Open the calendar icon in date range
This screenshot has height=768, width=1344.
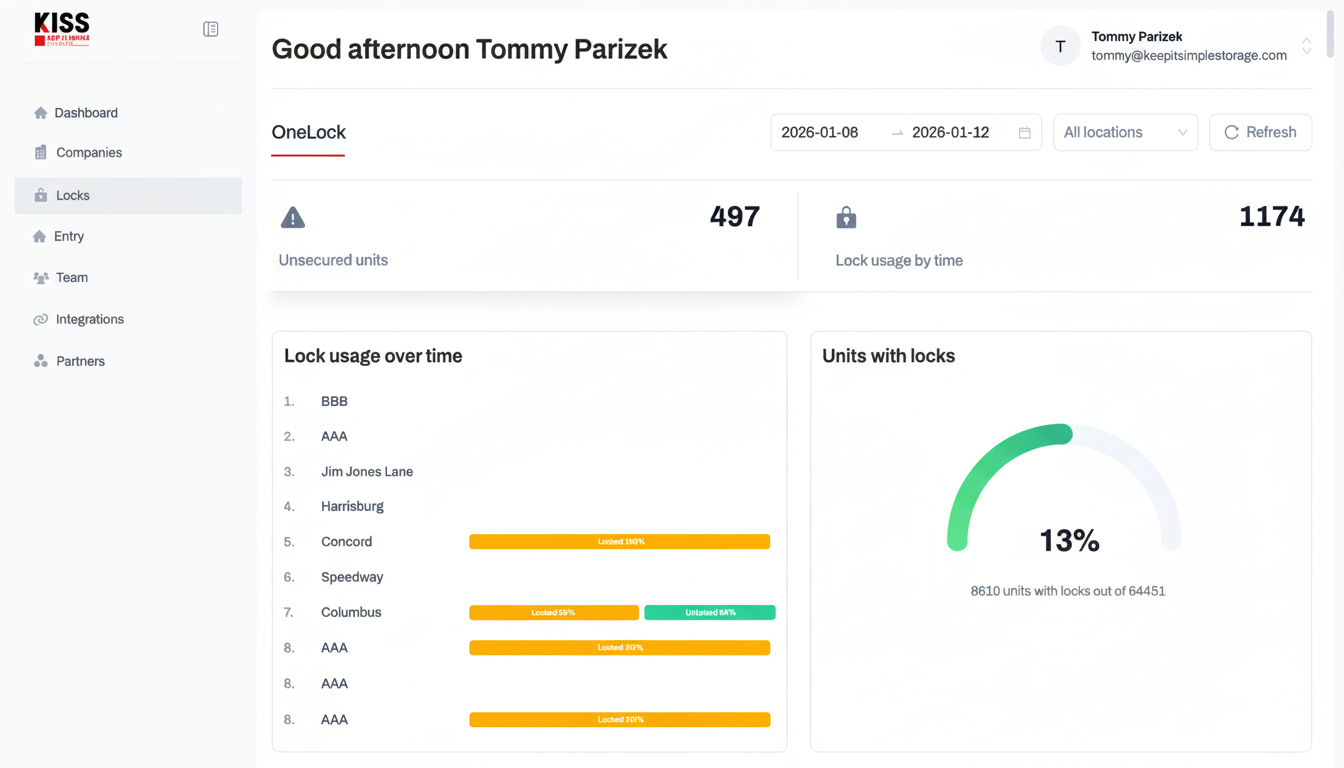[1024, 133]
